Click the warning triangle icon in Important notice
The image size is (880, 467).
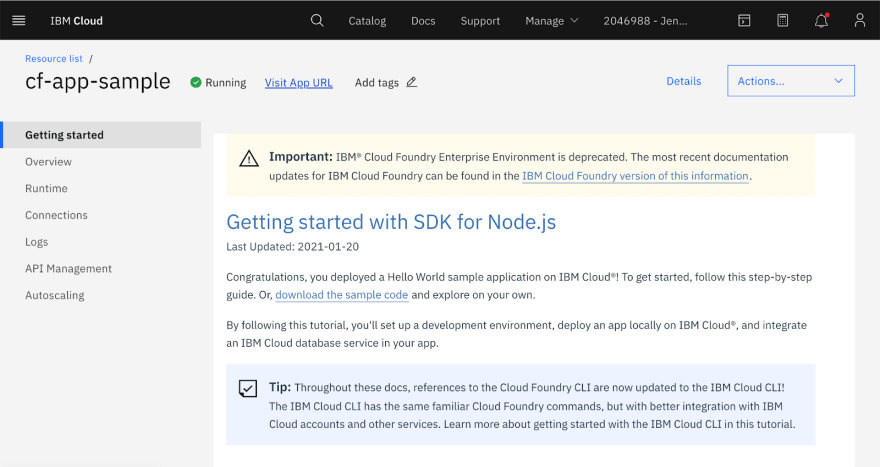click(249, 159)
